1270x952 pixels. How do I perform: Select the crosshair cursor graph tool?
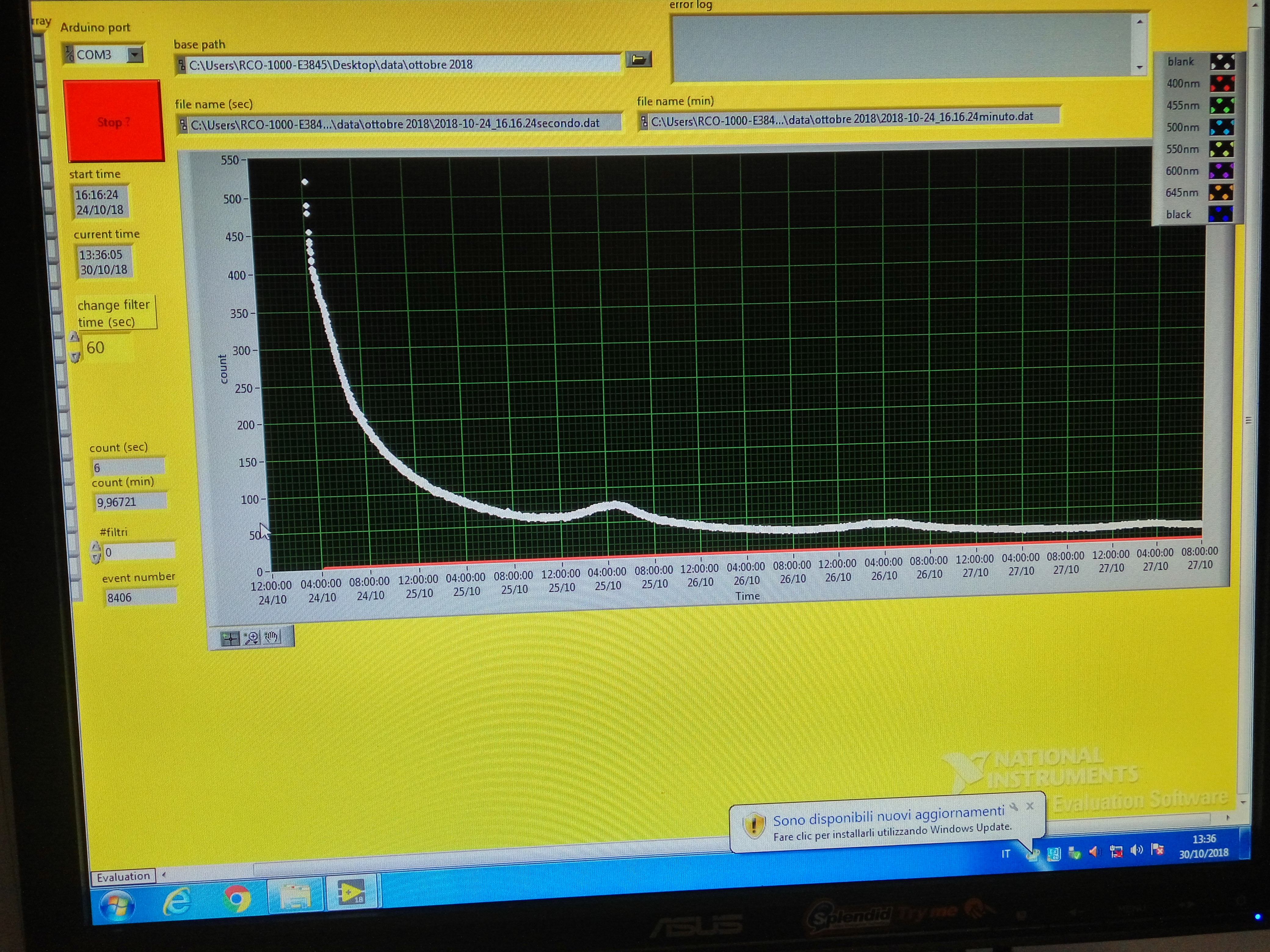[230, 639]
